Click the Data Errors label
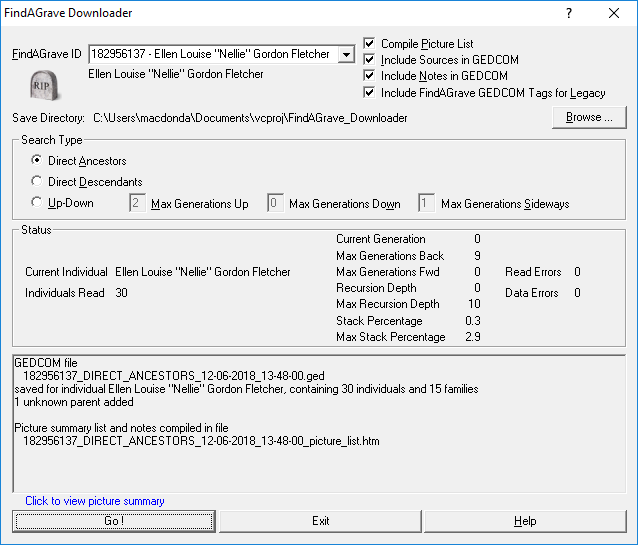This screenshot has height=546, width=639. [x=532, y=293]
